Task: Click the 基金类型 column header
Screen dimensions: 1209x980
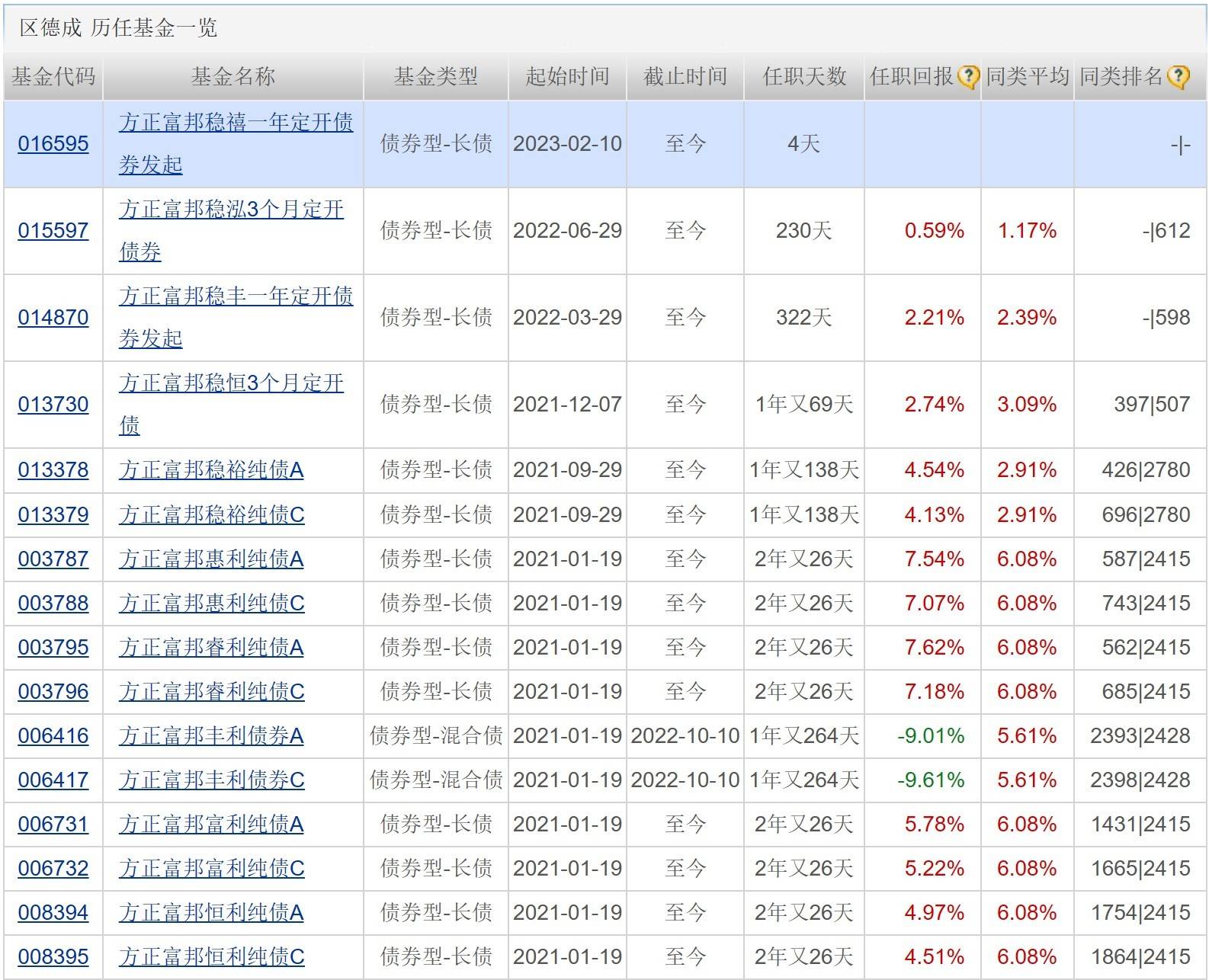Action: [x=436, y=76]
